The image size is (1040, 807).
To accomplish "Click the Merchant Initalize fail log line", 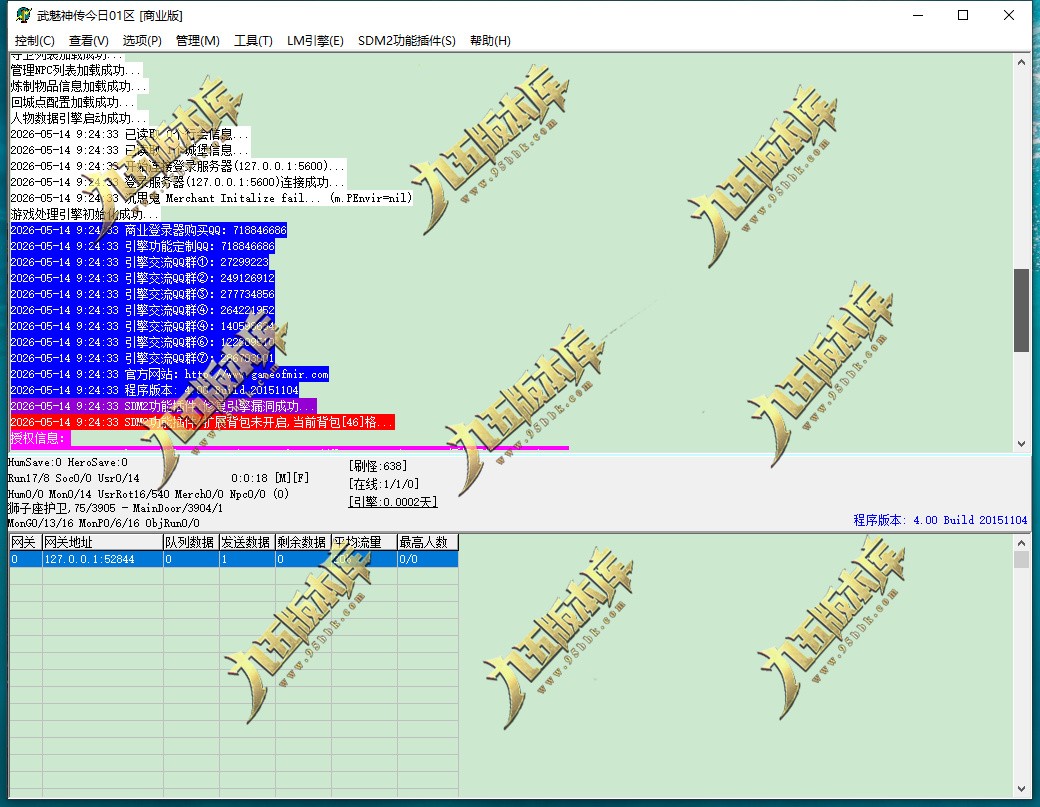I will click(211, 198).
